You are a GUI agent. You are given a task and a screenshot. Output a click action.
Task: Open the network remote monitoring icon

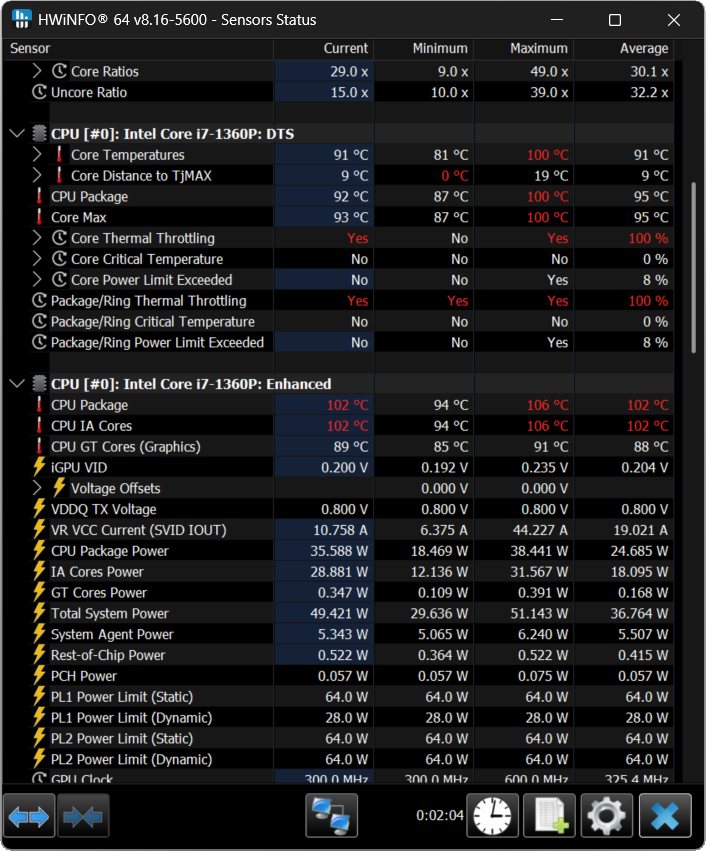coord(331,816)
